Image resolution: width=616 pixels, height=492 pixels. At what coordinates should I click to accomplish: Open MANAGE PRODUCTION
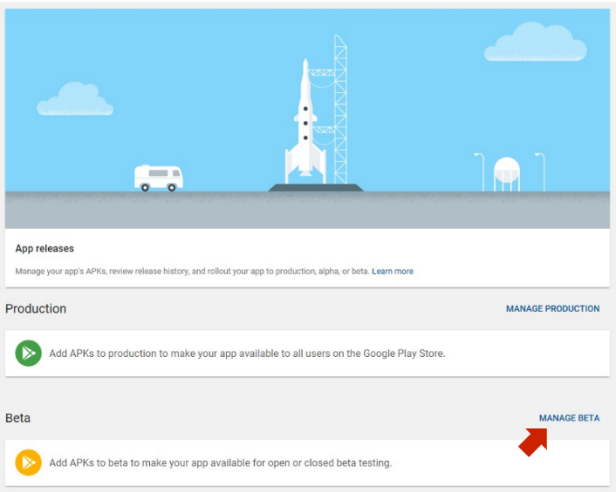552,309
